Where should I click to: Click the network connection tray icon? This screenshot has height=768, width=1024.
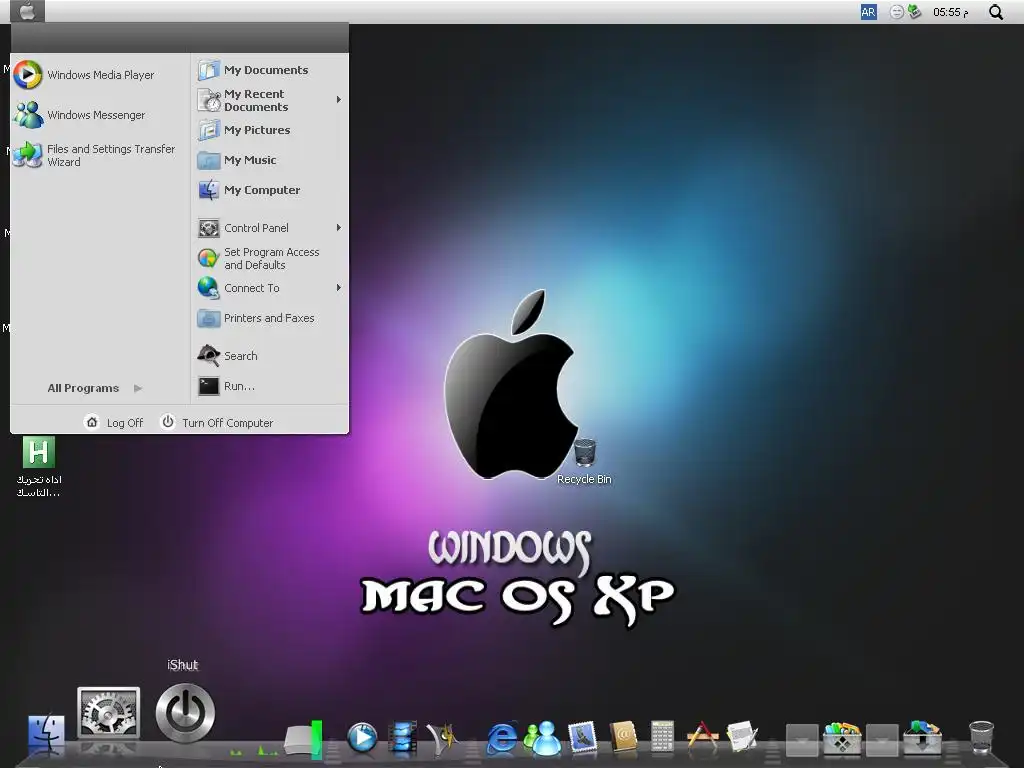914,12
